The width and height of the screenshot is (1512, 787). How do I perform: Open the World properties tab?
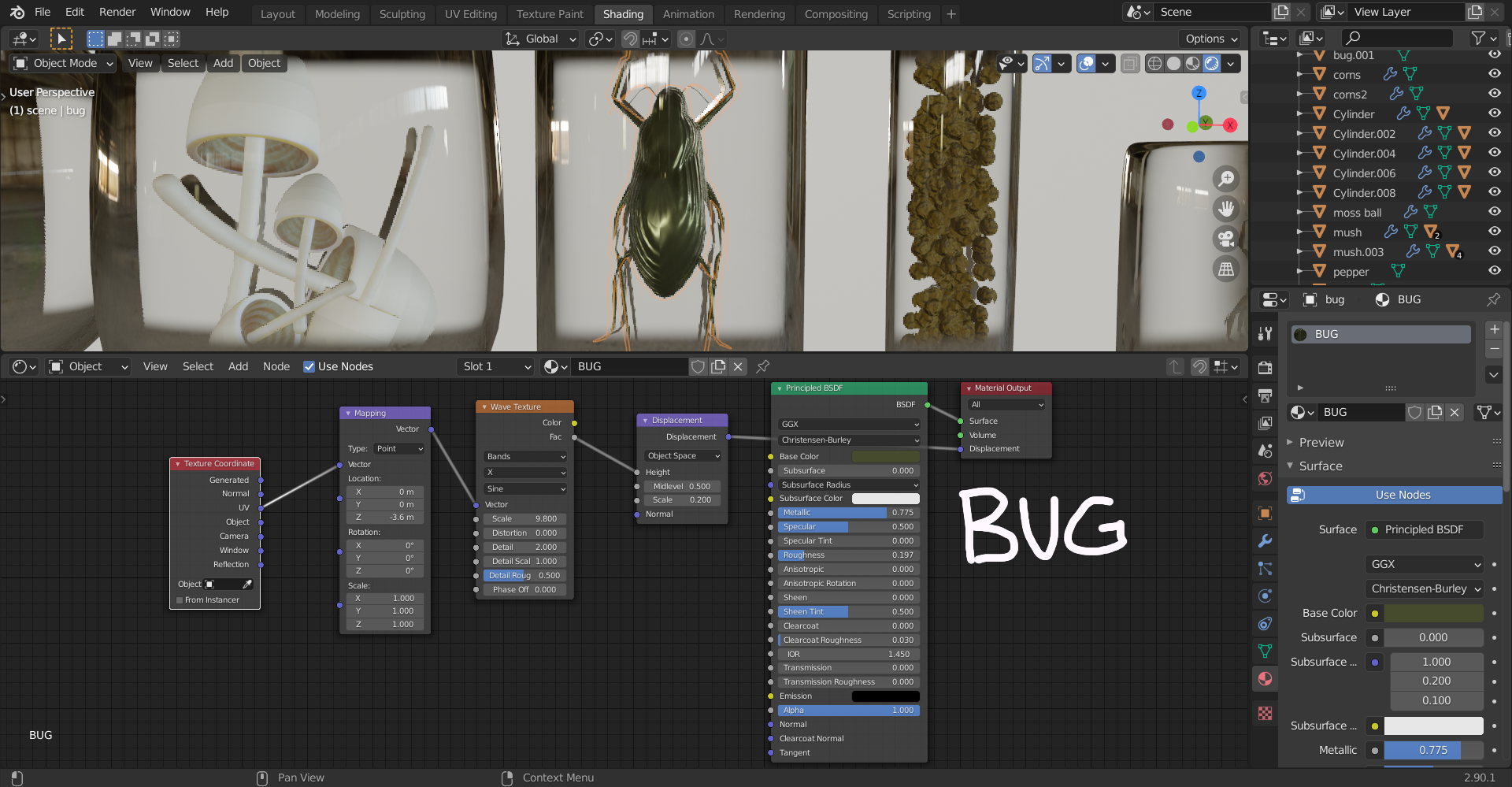[x=1265, y=478]
